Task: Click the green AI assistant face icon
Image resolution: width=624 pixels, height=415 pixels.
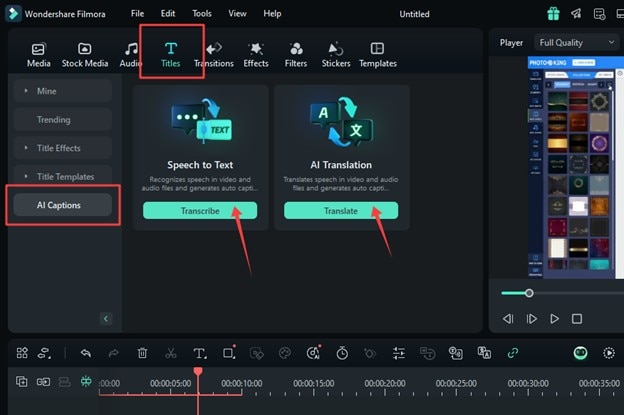Action: (580, 353)
